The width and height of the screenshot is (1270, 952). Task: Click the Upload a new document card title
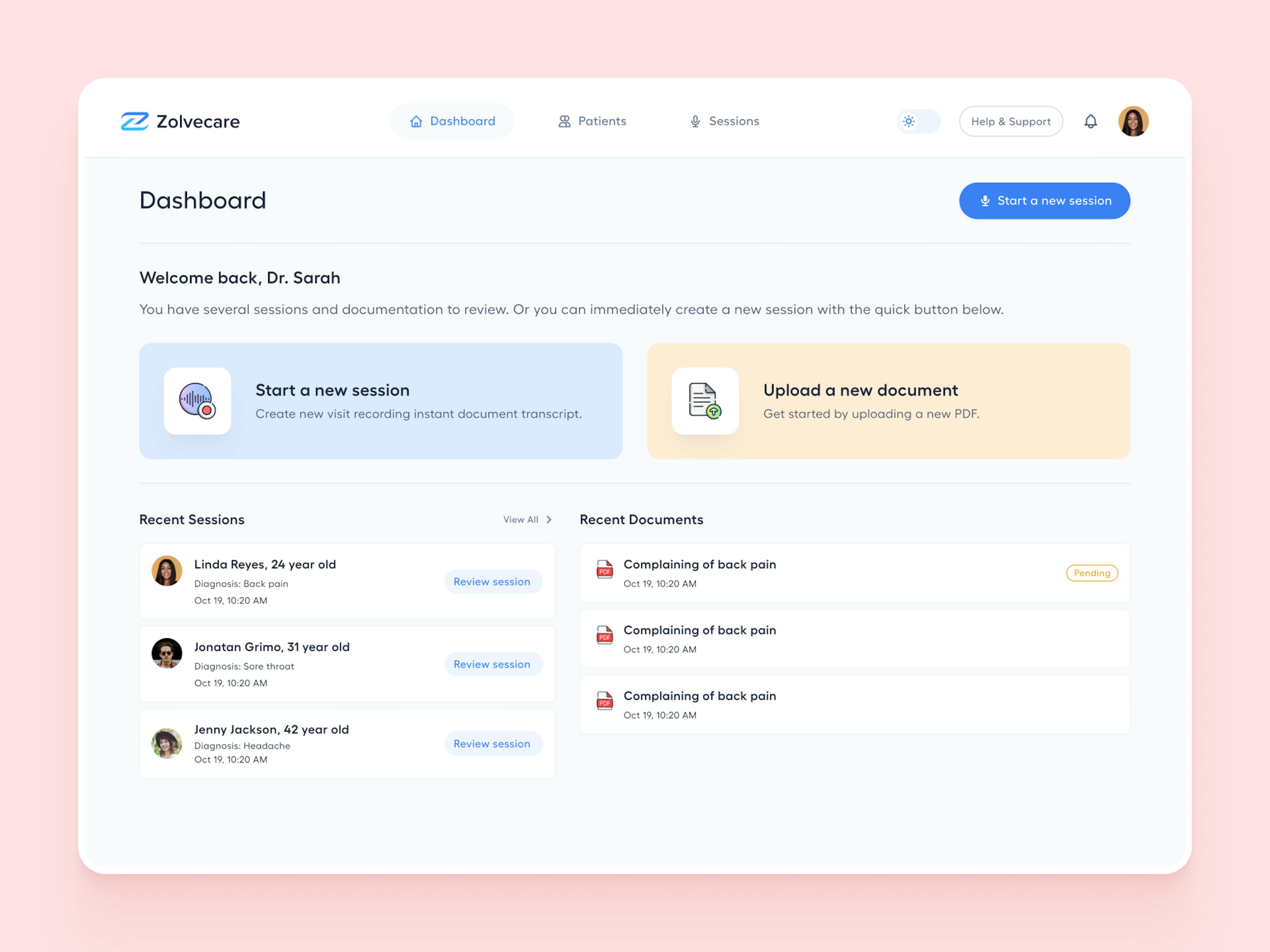point(860,390)
